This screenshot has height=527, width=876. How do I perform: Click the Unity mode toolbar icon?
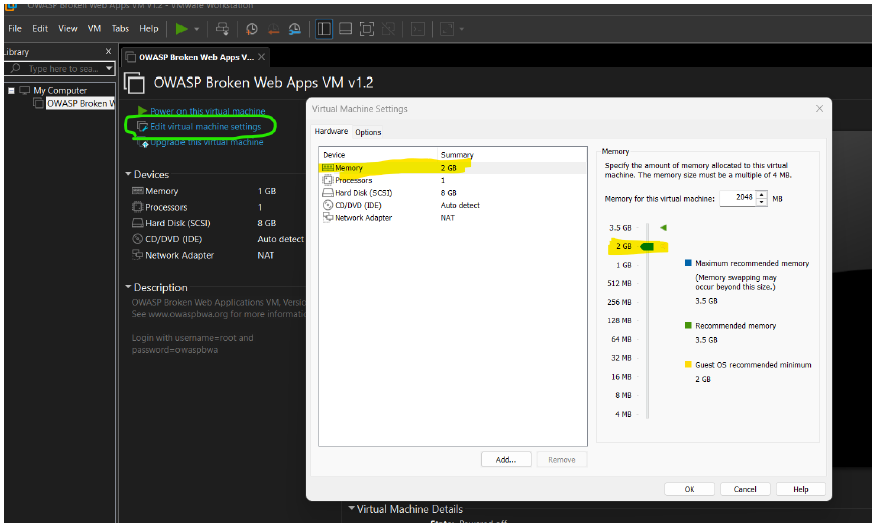pyautogui.click(x=388, y=29)
